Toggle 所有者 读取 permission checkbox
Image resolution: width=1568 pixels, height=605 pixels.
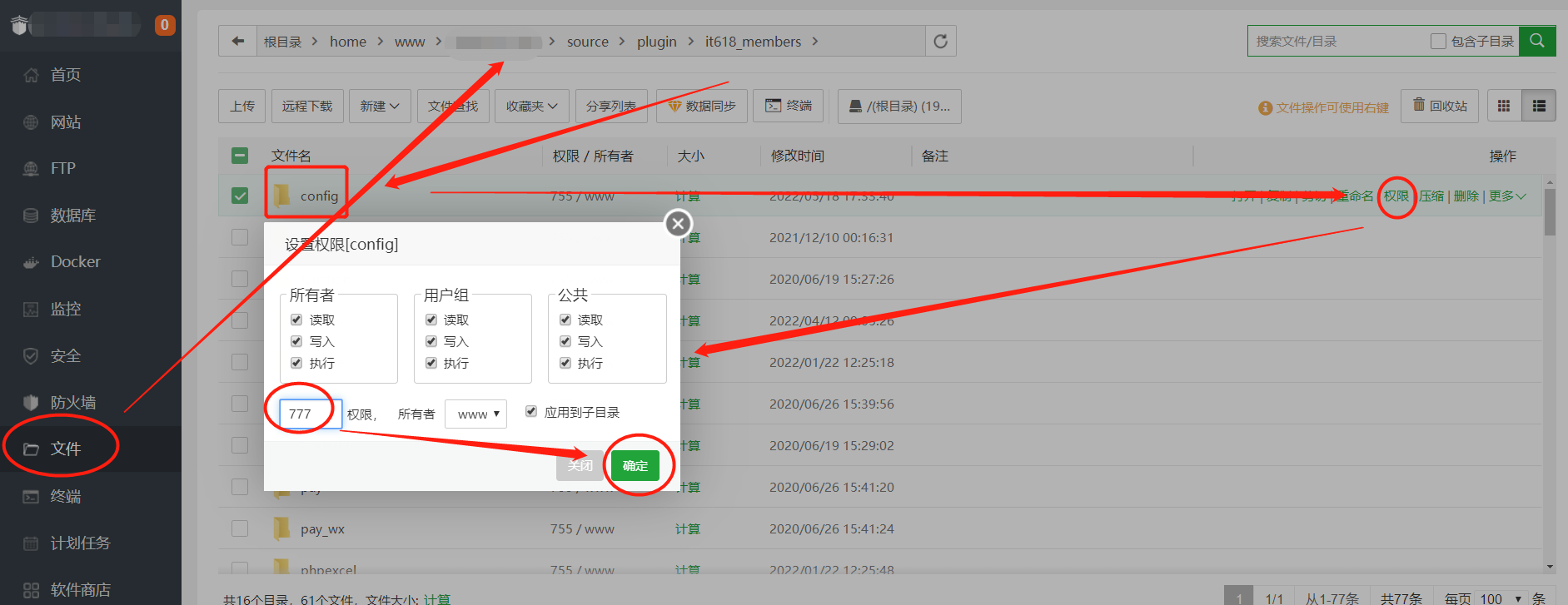point(296,320)
